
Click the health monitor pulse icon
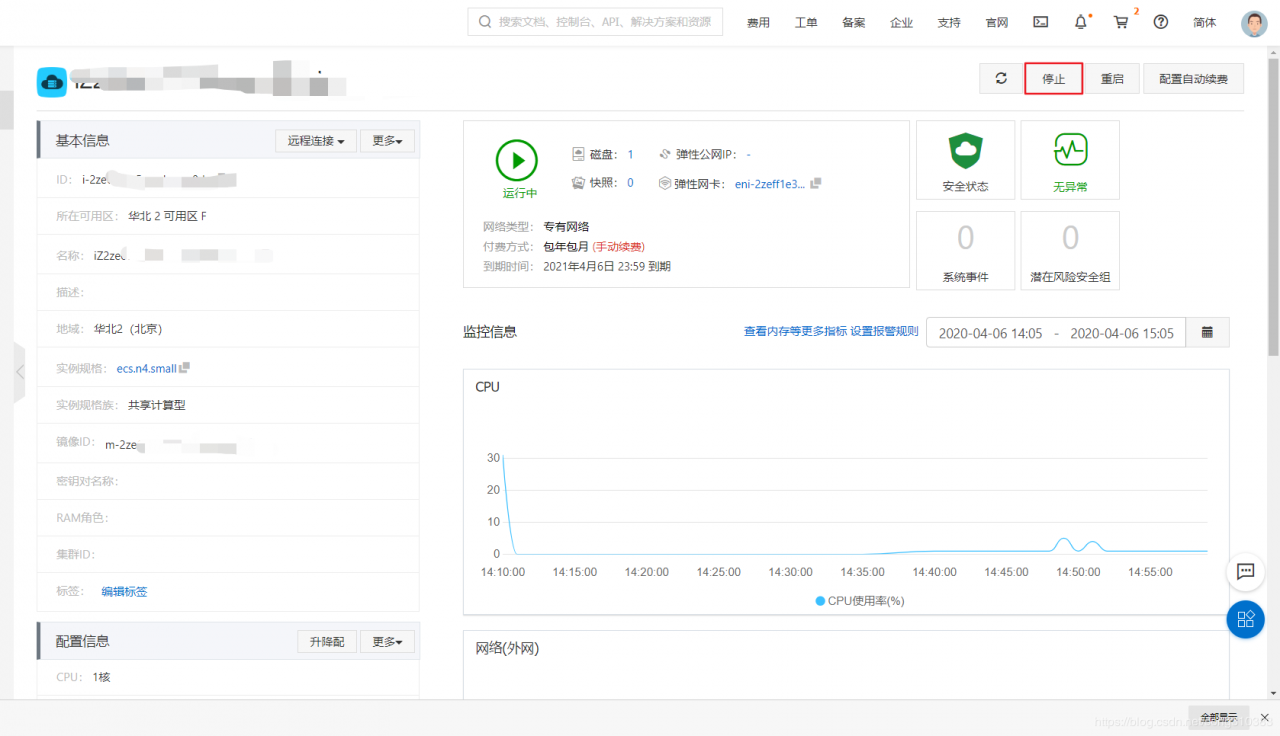1070,150
